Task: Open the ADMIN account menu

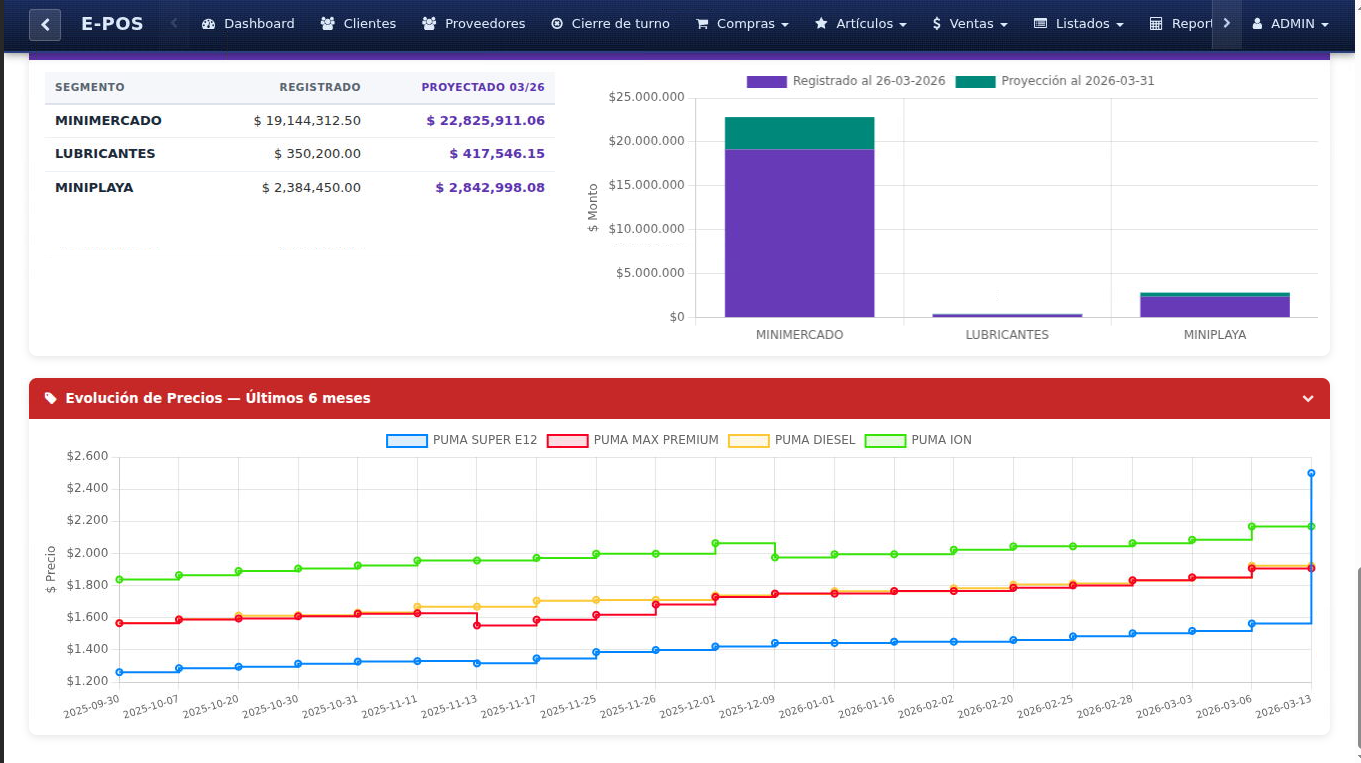Action: coord(1293,24)
